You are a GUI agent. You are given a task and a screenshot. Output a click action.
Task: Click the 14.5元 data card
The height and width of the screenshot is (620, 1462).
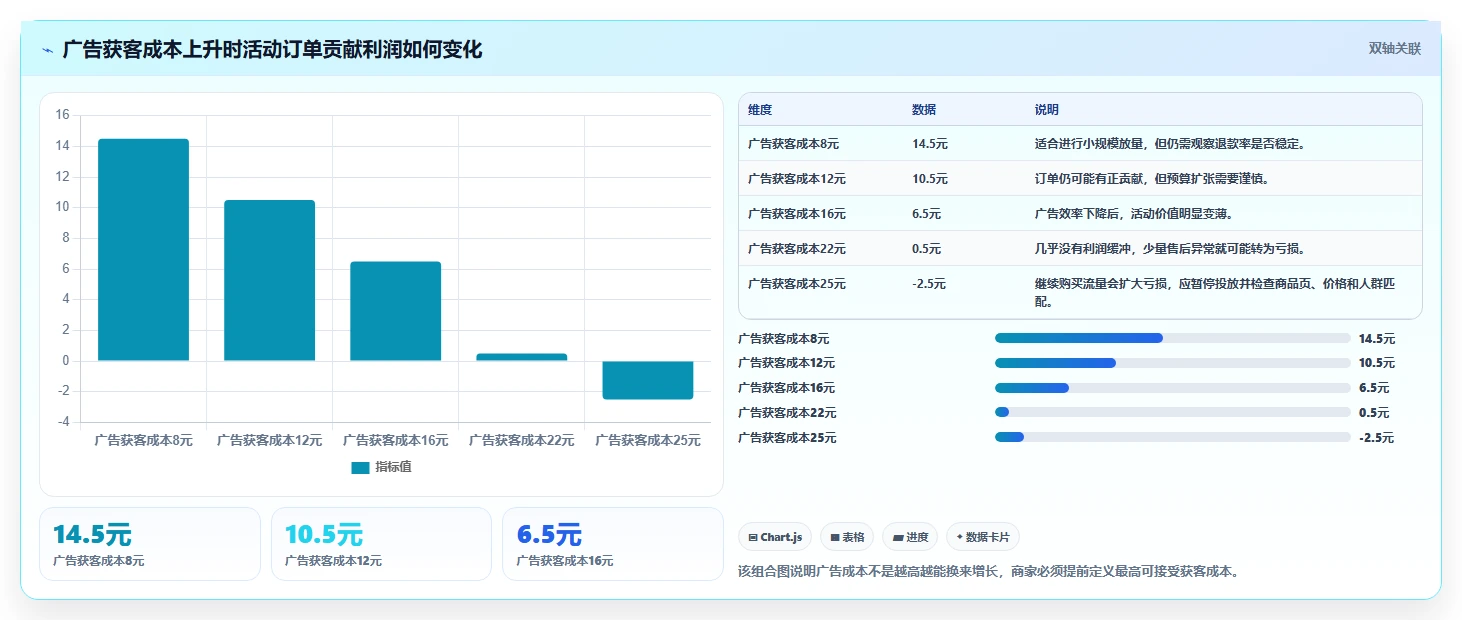(x=150, y=543)
